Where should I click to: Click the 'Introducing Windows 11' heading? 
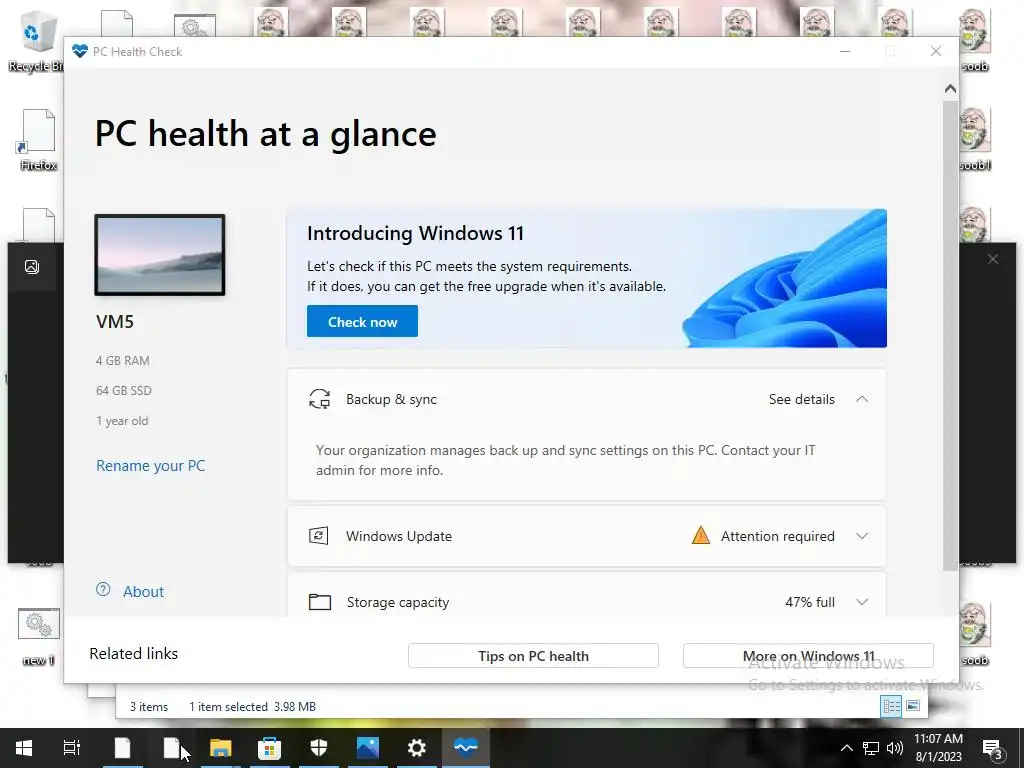pos(415,233)
